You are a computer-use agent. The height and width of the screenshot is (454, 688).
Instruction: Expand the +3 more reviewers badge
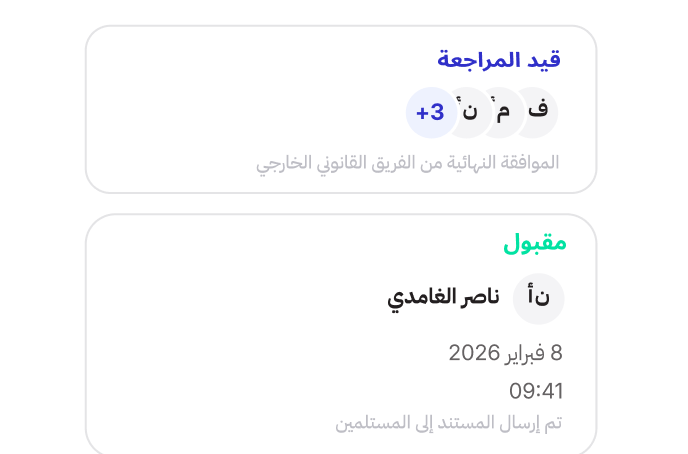pyautogui.click(x=430, y=111)
